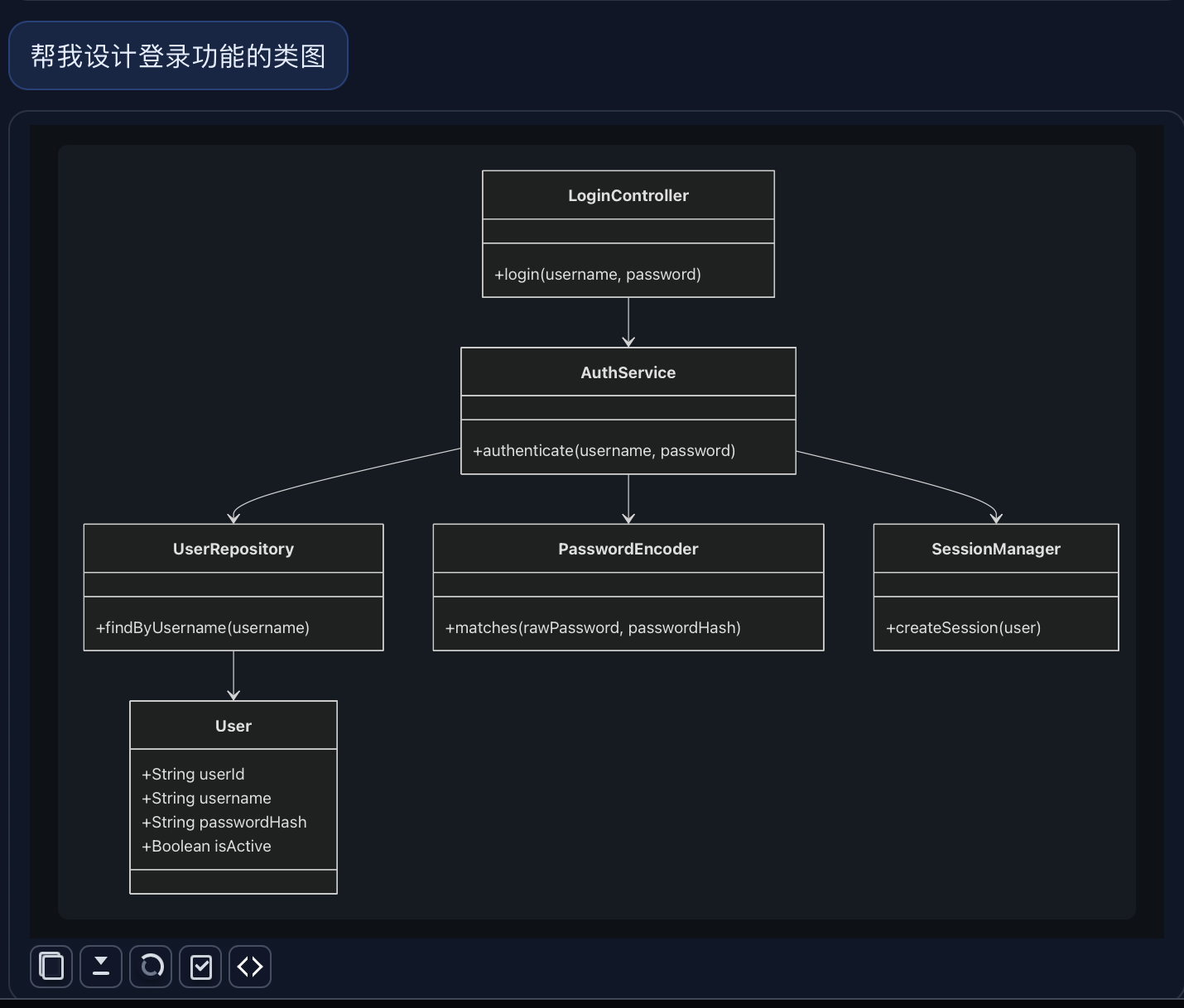This screenshot has height=1008, width=1184.
Task: Click the UserRepository class header
Action: pyautogui.click(x=233, y=549)
